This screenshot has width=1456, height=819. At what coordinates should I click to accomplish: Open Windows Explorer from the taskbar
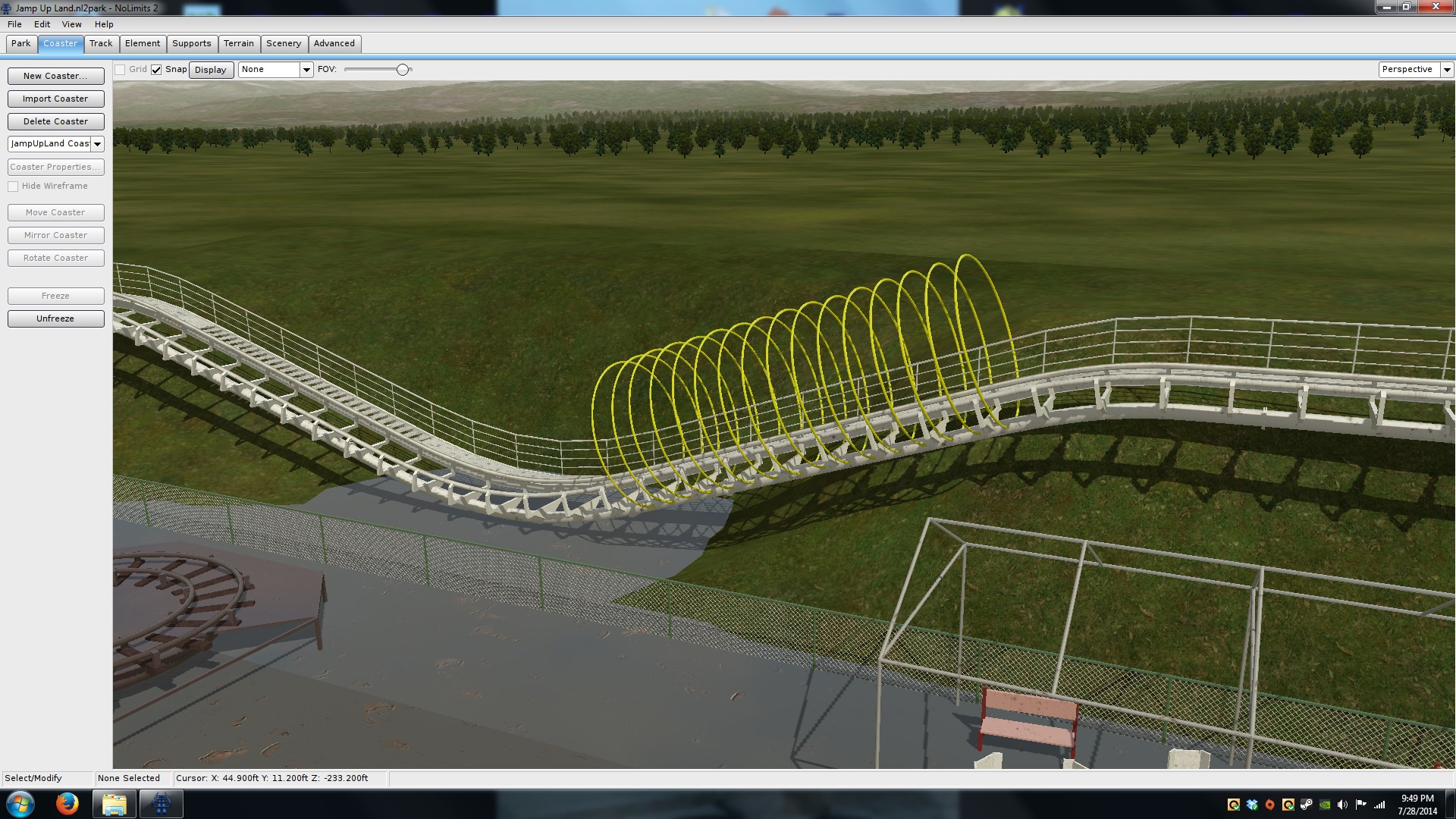tap(114, 804)
